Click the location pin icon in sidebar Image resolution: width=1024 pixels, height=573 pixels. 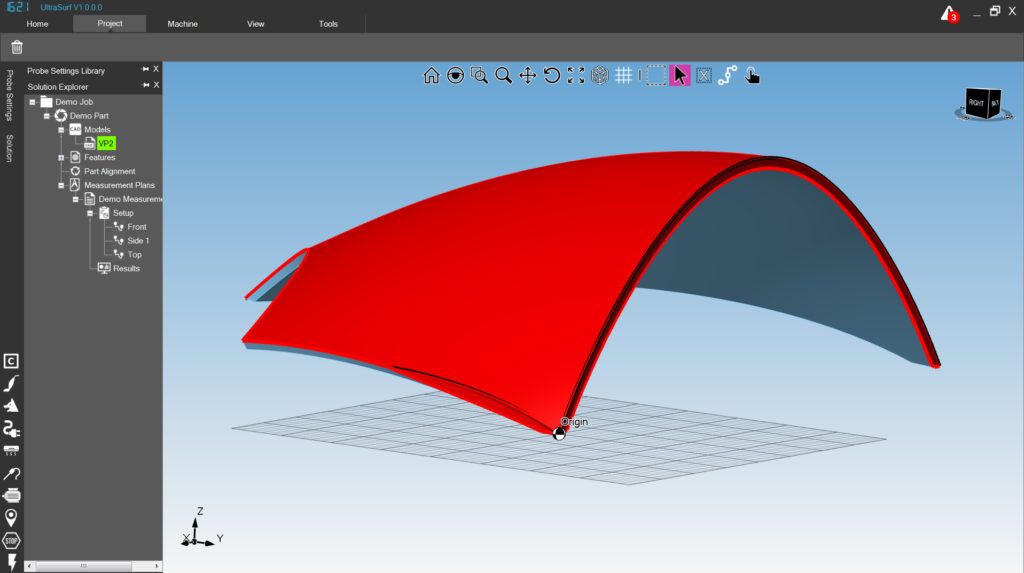(x=12, y=517)
